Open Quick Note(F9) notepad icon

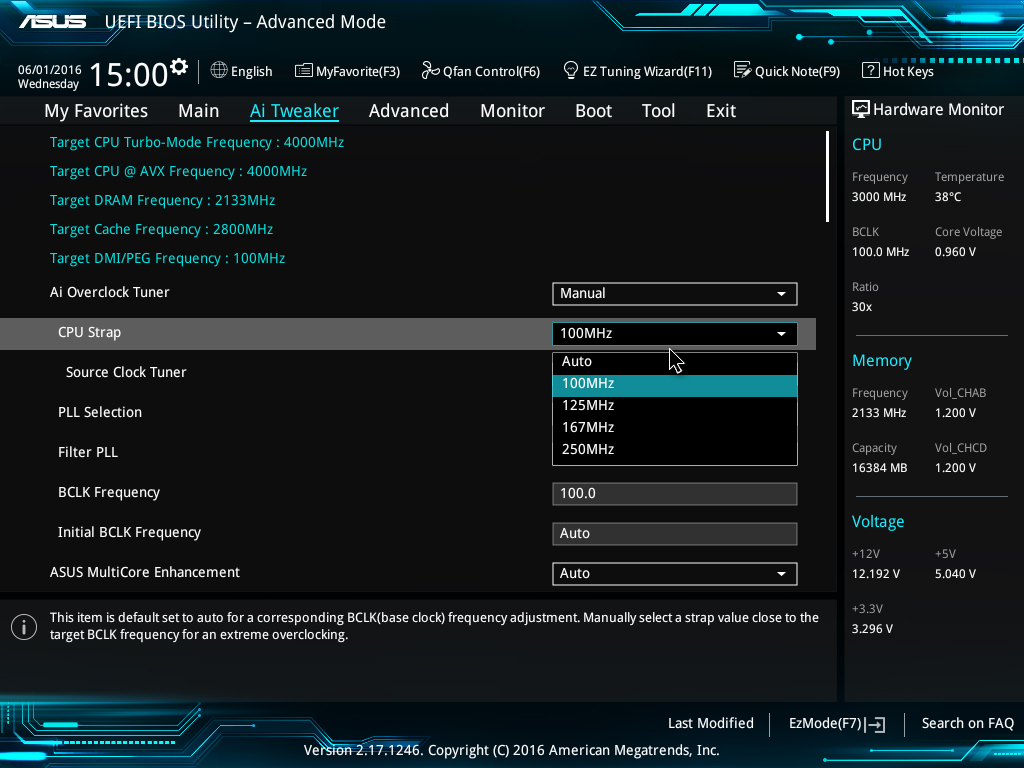point(742,71)
